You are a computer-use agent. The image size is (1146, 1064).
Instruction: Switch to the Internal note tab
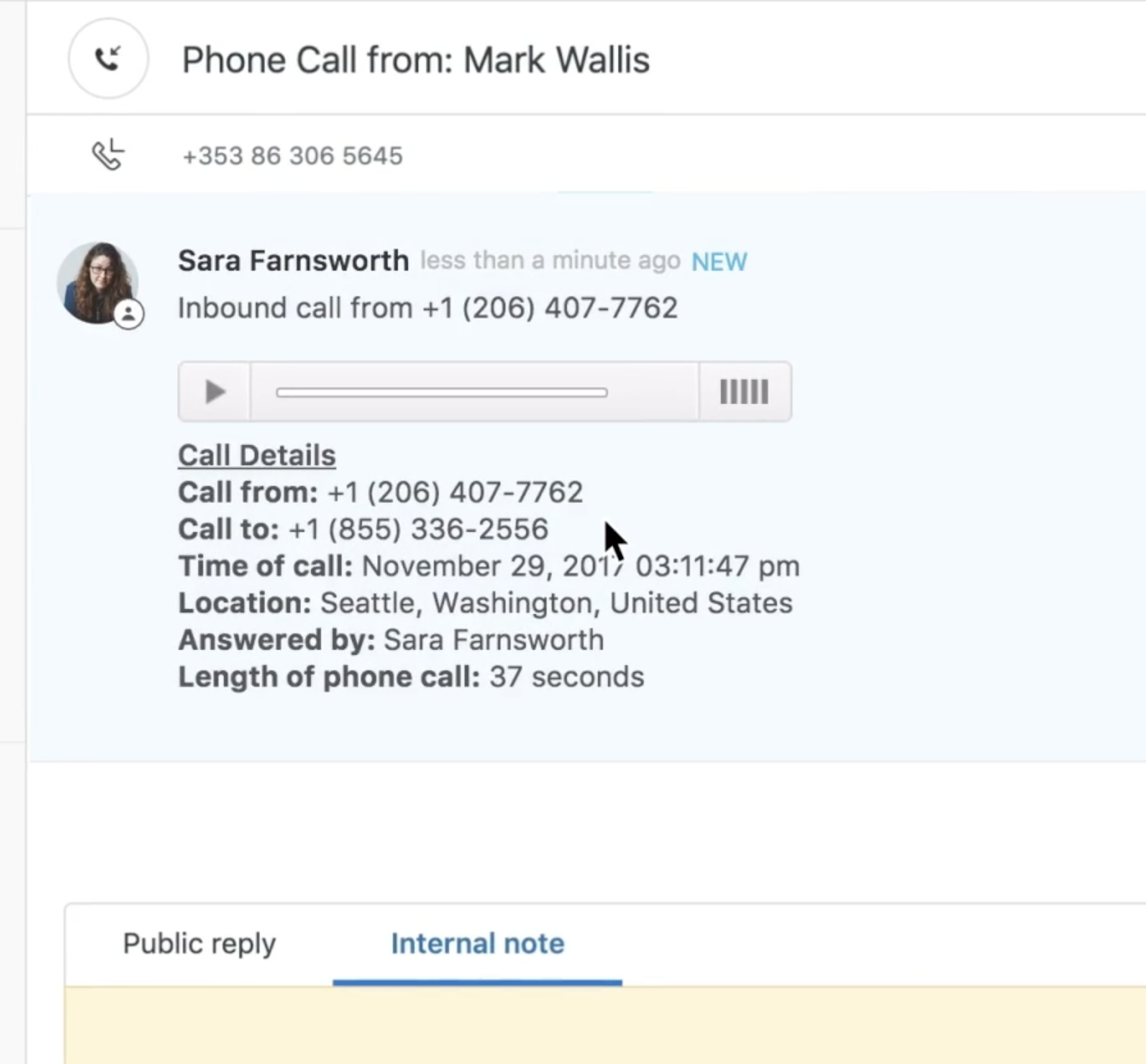click(x=477, y=944)
